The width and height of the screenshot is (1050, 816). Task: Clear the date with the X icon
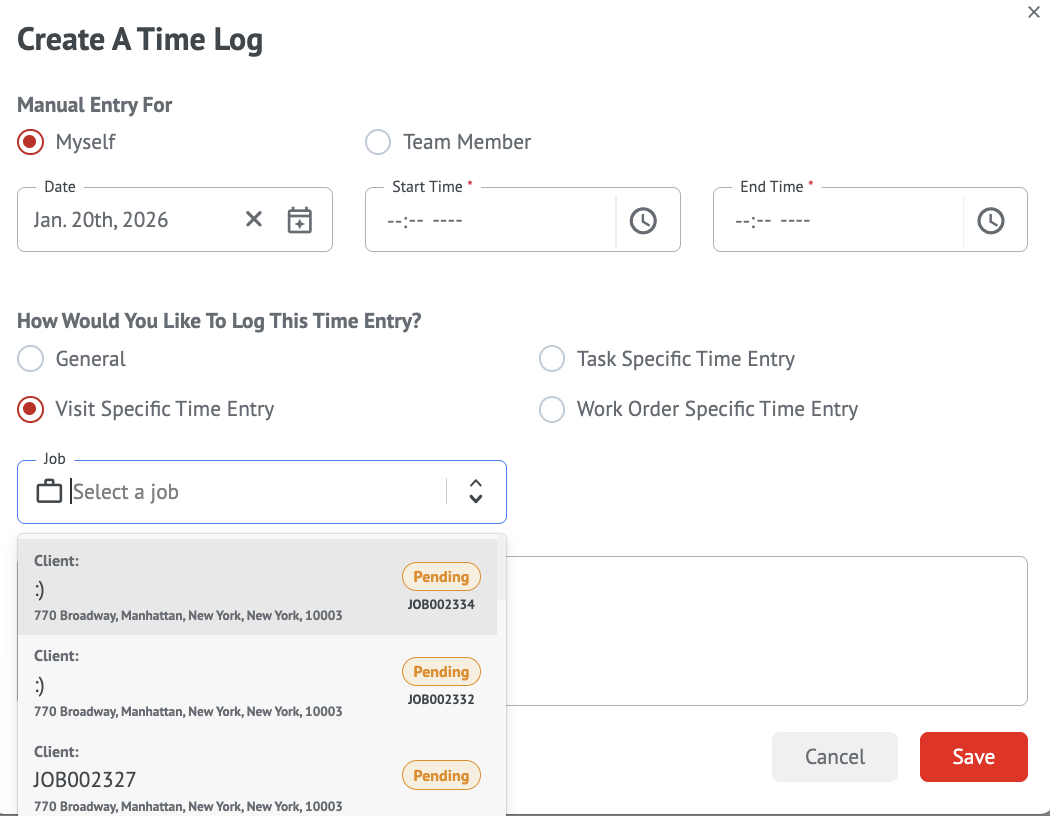click(x=254, y=219)
